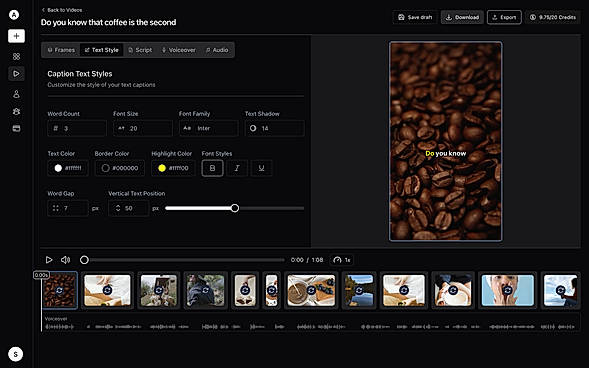Image resolution: width=589 pixels, height=368 pixels.
Task: Open the Font Family Inter dropdown
Action: [208, 128]
